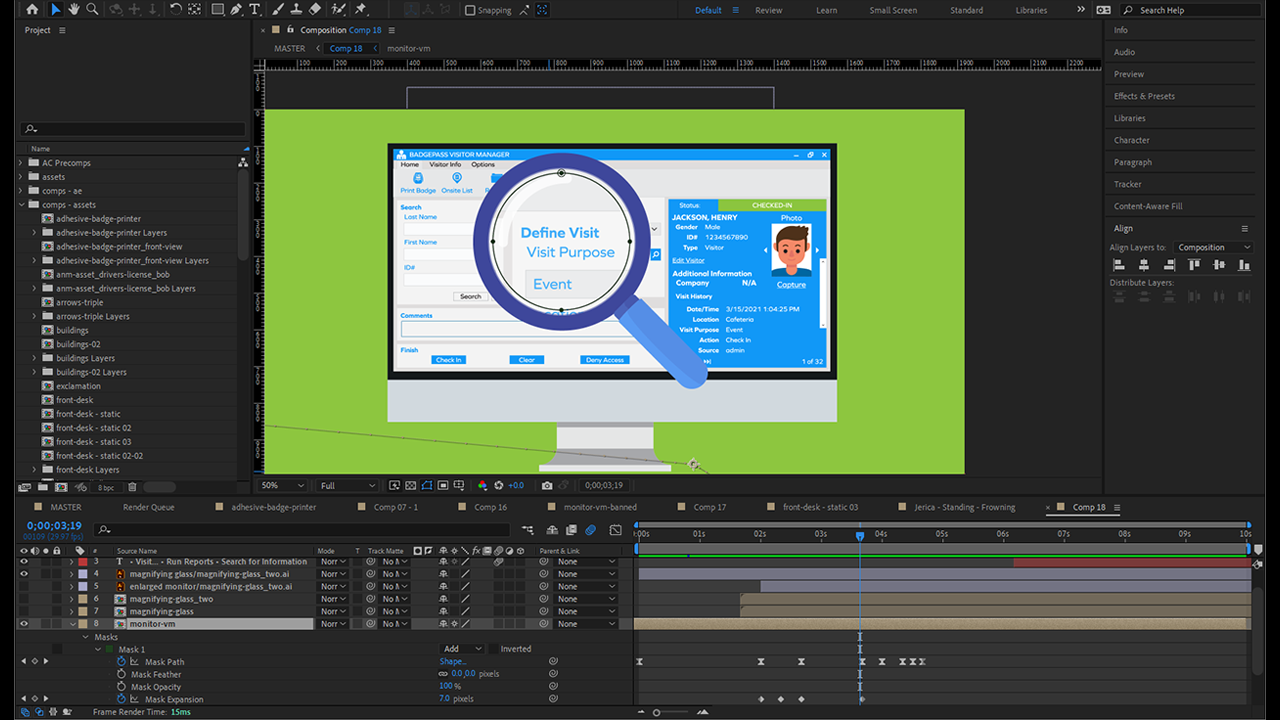Expand the buildings Layers folder
The width and height of the screenshot is (1280, 720).
tap(34, 358)
